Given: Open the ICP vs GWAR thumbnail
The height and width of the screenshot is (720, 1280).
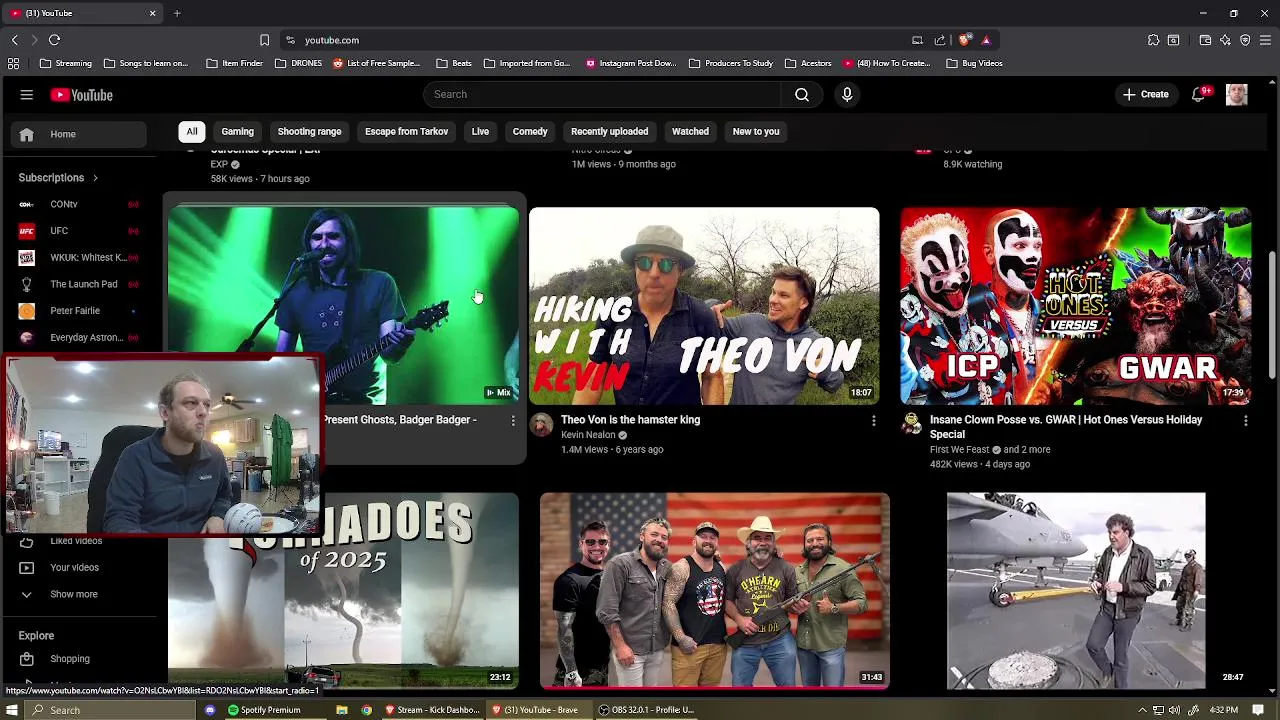Looking at the screenshot, I should click(x=1075, y=305).
